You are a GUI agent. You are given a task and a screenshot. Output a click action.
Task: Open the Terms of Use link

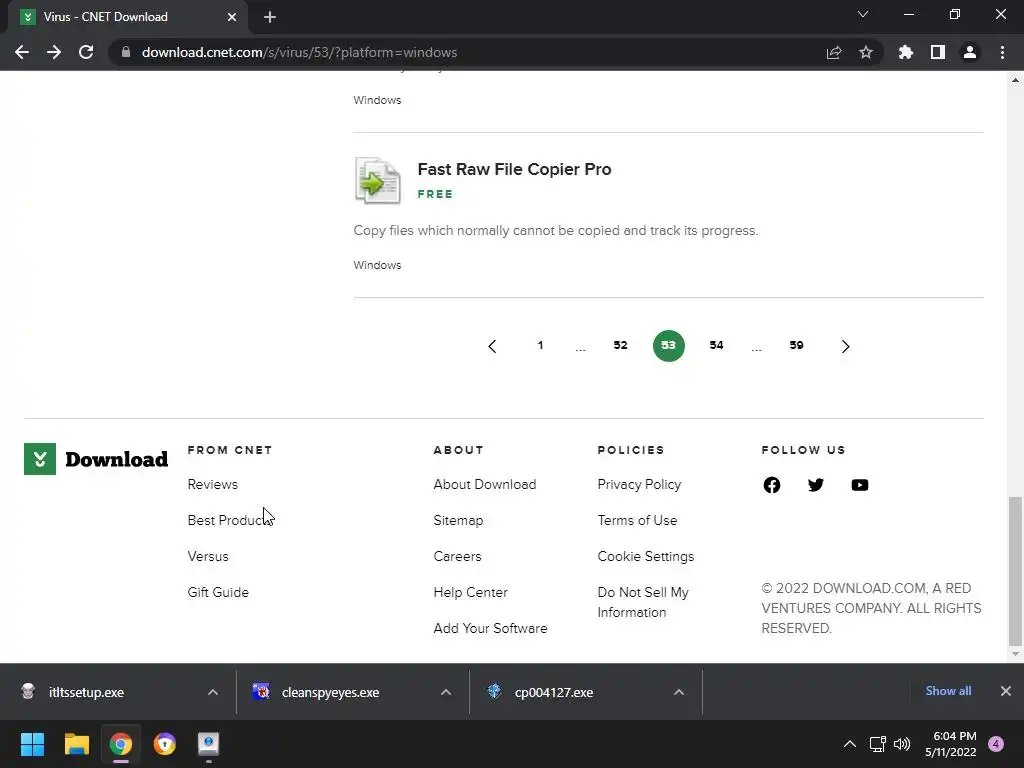(637, 520)
